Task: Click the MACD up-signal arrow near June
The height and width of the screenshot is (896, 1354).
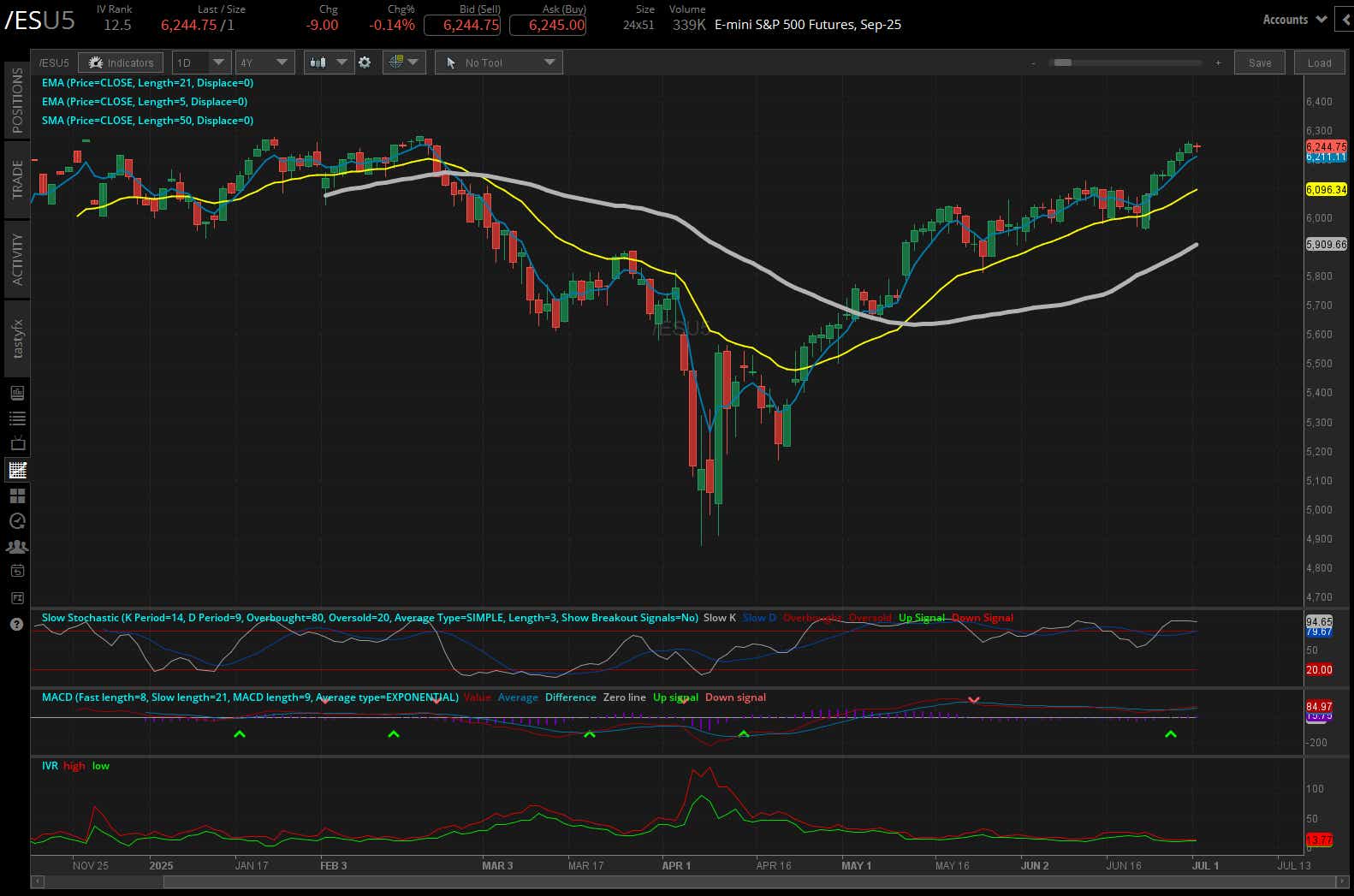Action: (x=1171, y=734)
